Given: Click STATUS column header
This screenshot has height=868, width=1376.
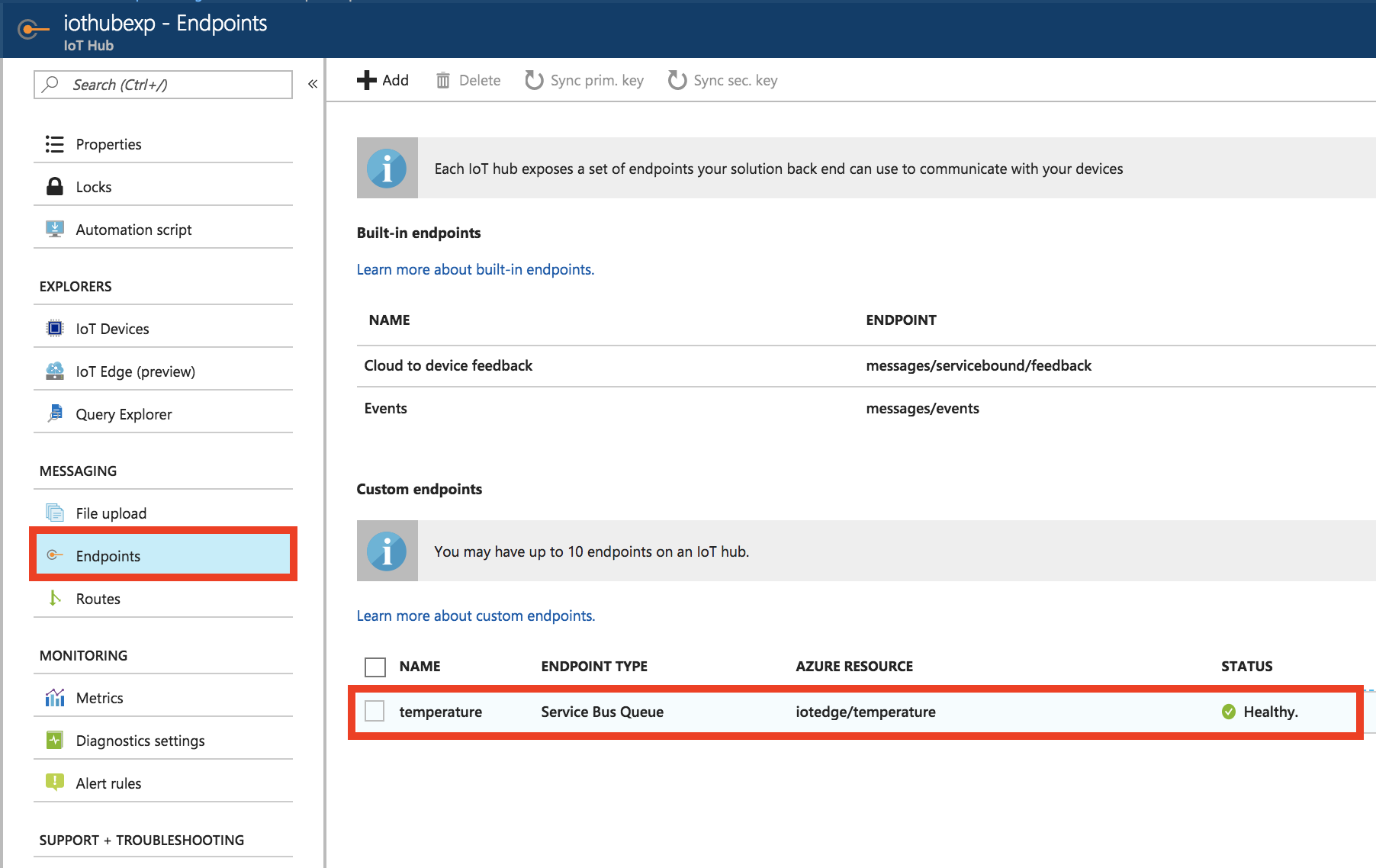Looking at the screenshot, I should pos(1246,666).
